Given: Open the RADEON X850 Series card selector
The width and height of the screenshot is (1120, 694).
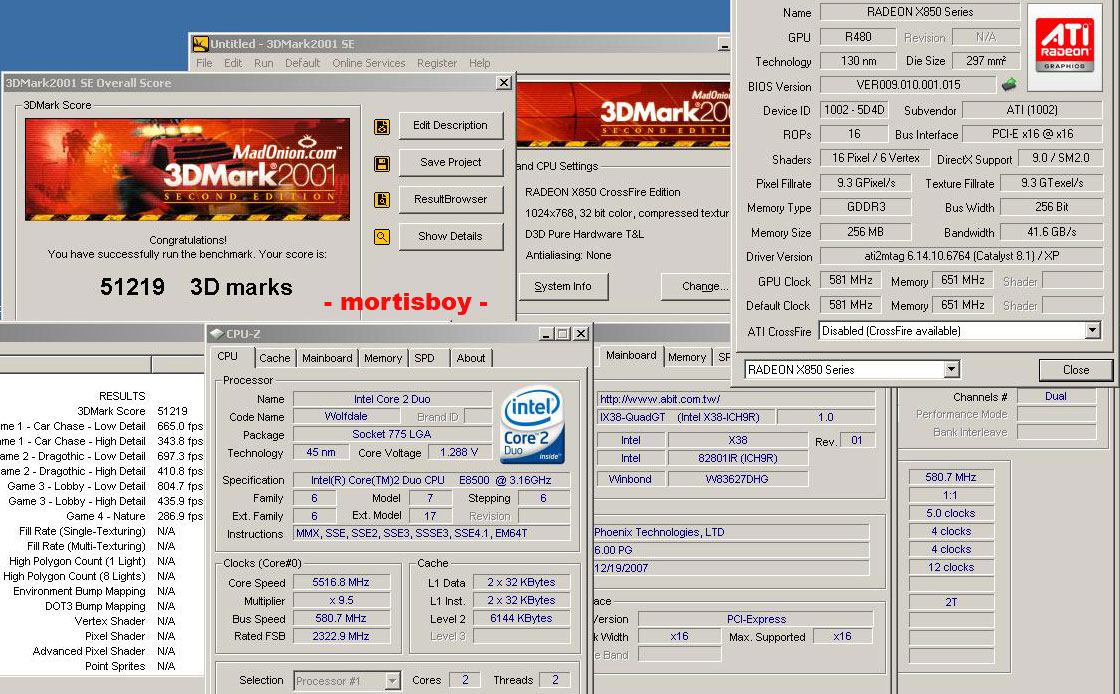Looking at the screenshot, I should [951, 369].
